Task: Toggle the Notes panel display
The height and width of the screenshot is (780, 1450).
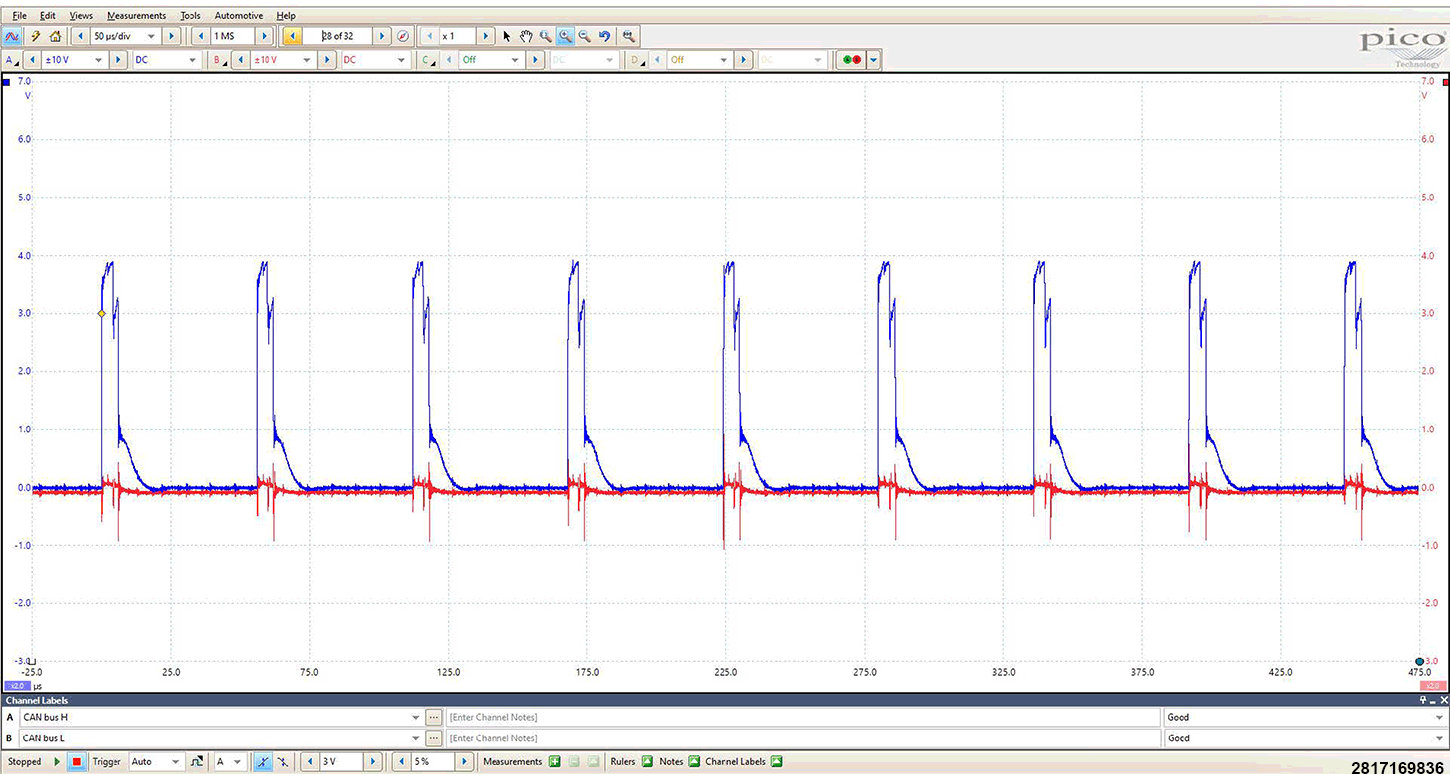Action: coord(694,762)
